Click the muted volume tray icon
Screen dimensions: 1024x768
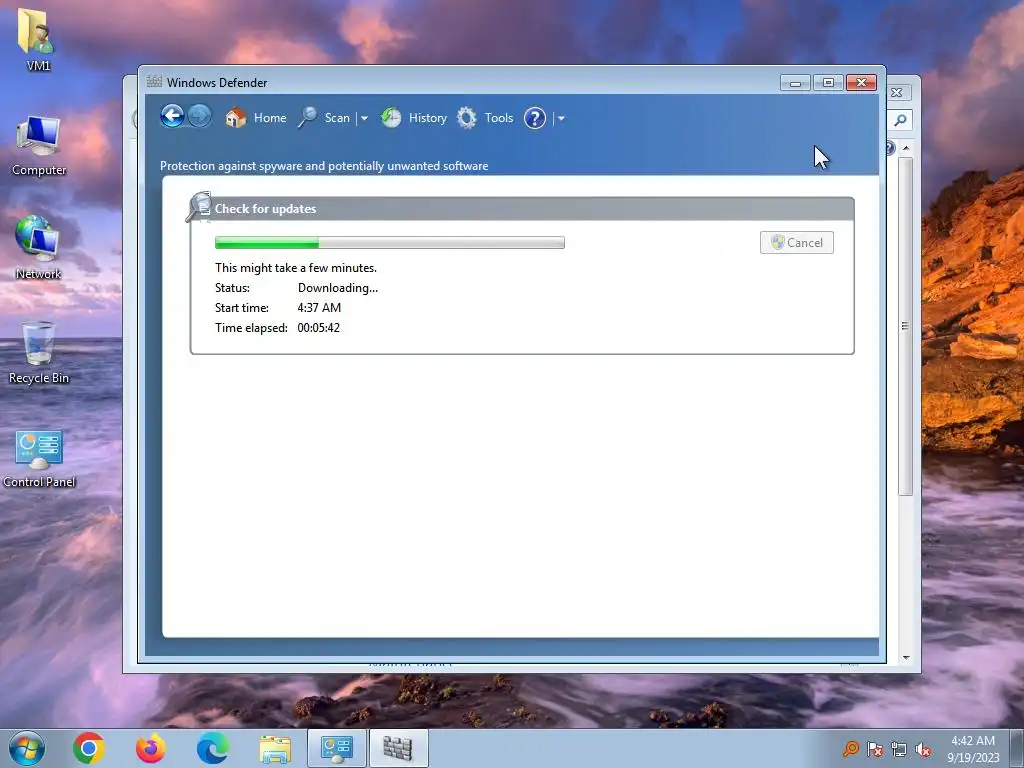(x=923, y=749)
